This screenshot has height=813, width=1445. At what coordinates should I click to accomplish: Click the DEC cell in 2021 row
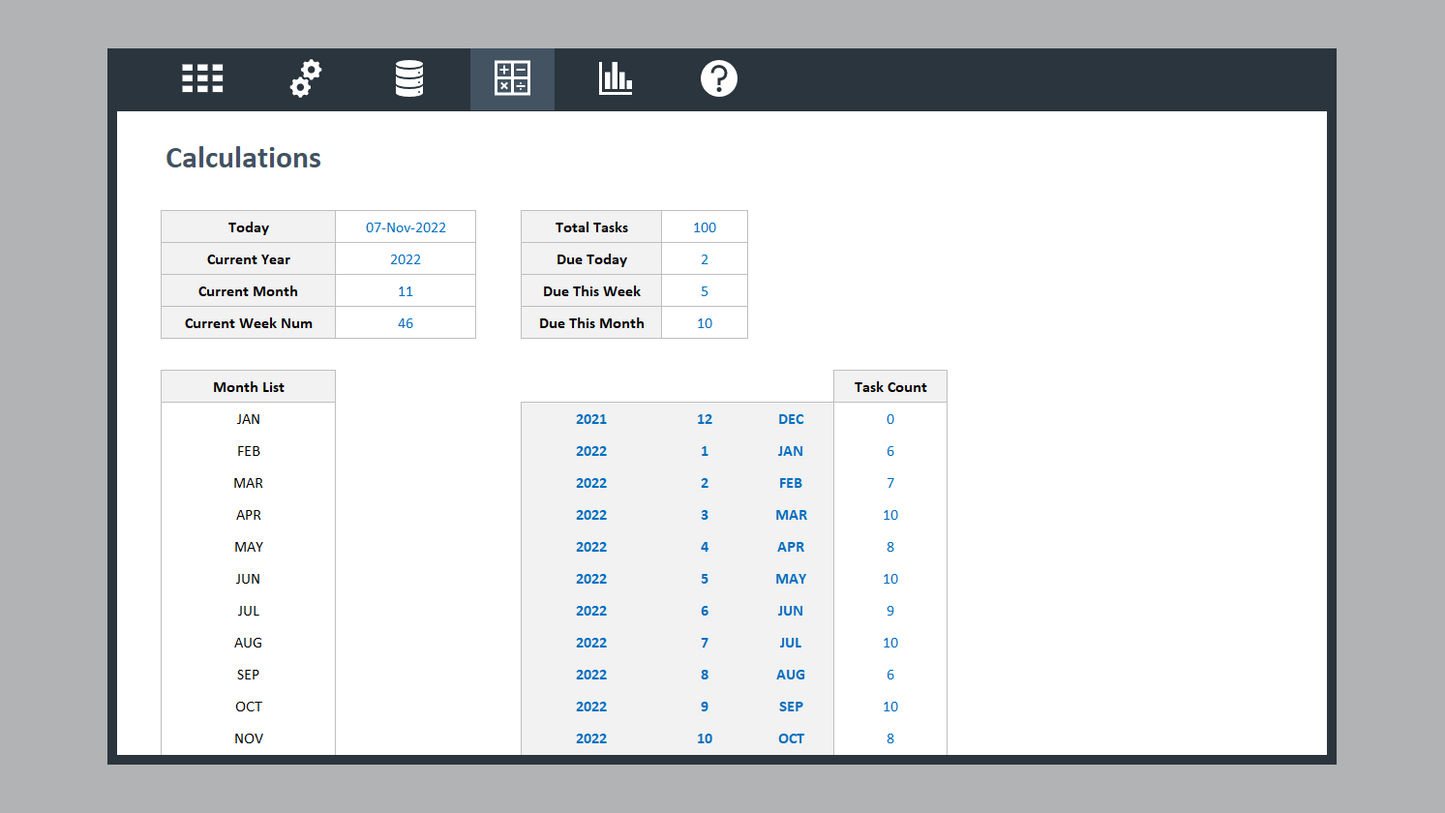(x=790, y=419)
